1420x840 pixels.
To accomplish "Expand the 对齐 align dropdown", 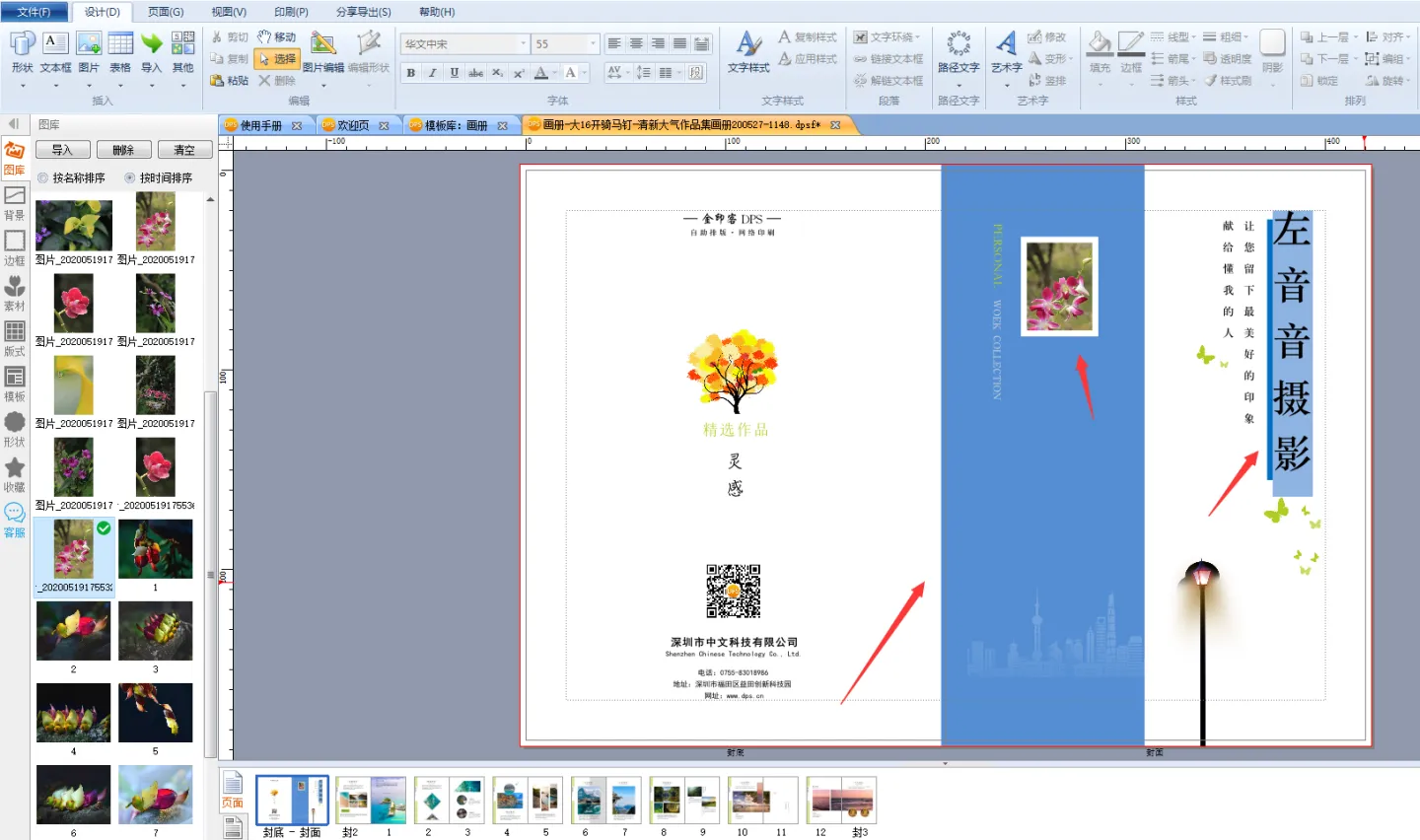I will pos(1409,37).
